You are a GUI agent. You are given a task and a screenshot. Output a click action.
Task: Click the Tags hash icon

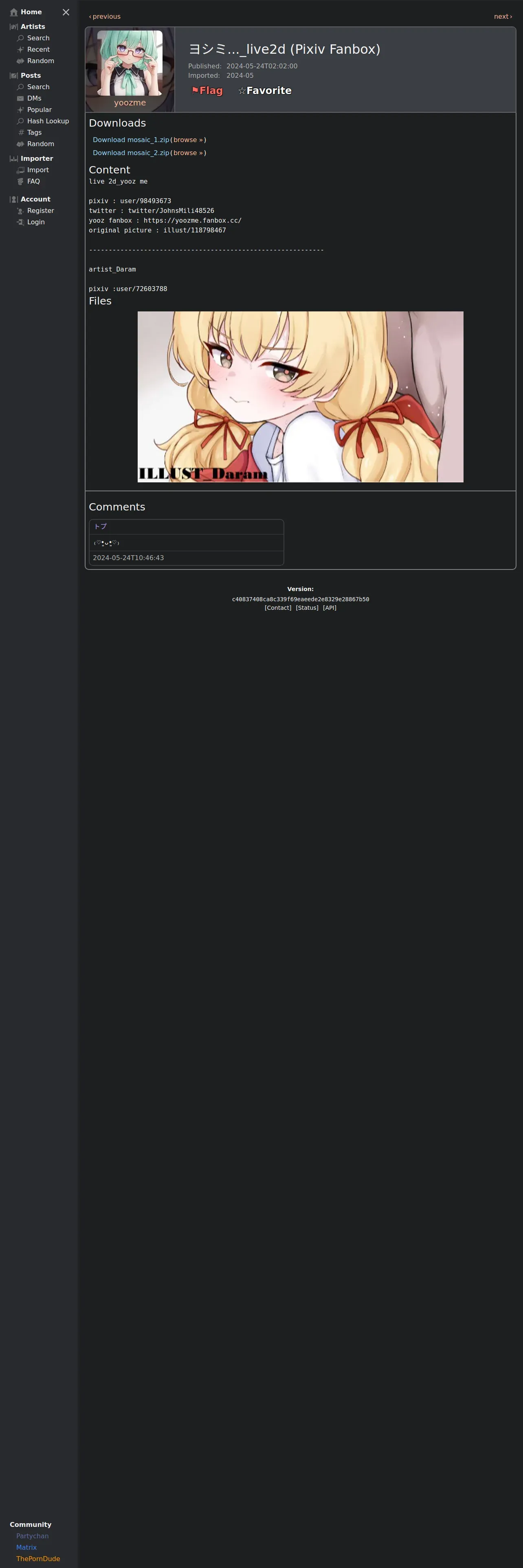20,133
